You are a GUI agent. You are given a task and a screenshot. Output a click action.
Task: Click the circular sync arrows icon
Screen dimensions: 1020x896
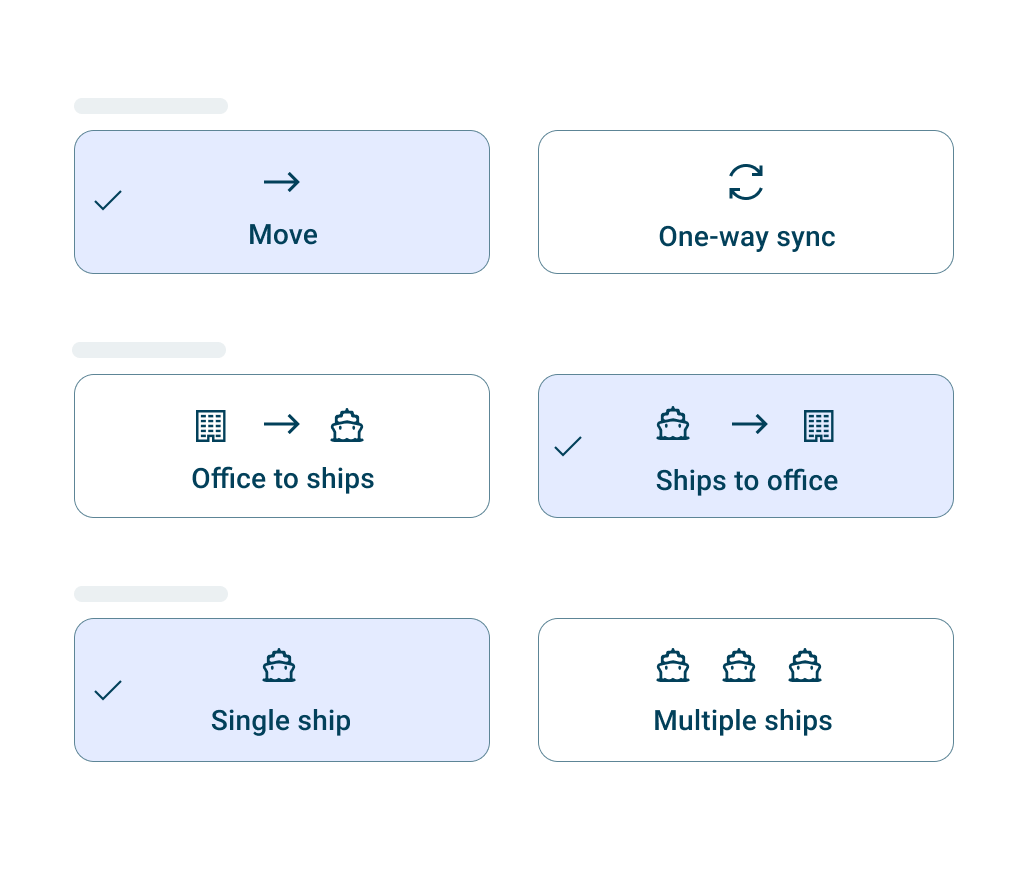746,182
